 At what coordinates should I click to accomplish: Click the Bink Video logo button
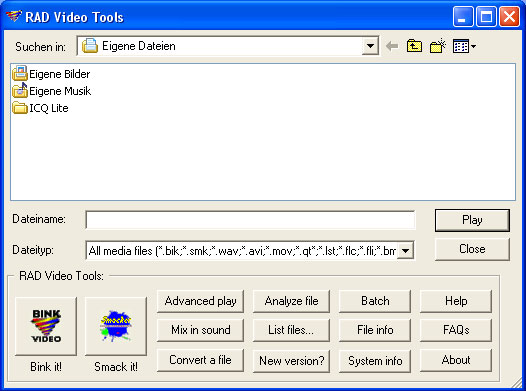pyautogui.click(x=46, y=326)
